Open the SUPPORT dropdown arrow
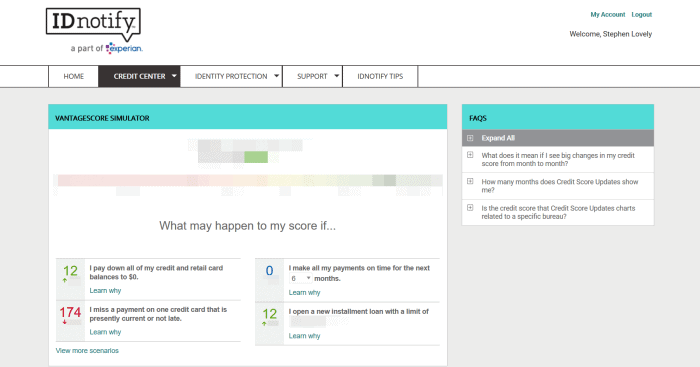The width and height of the screenshot is (700, 367). [x=337, y=76]
